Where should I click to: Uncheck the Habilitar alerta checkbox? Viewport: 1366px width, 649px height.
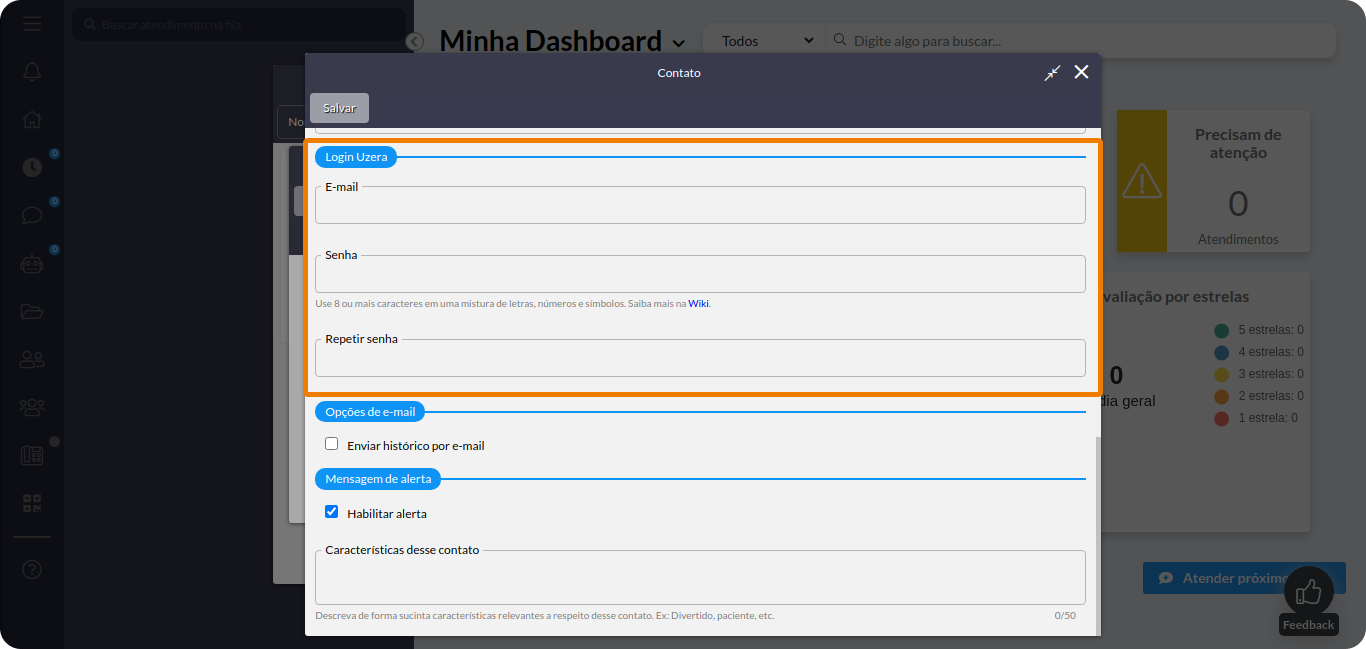[331, 512]
